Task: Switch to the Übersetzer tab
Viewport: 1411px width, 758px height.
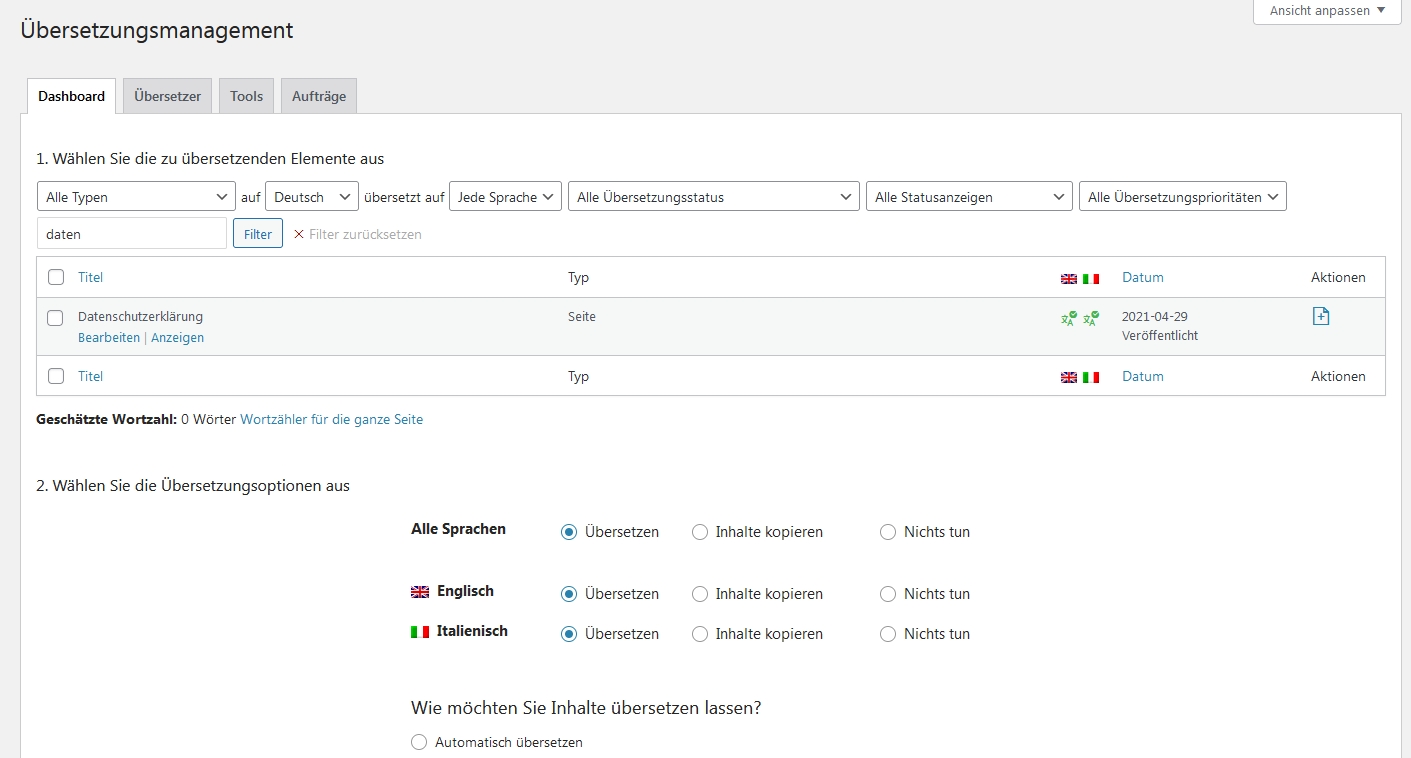Action: [x=167, y=97]
